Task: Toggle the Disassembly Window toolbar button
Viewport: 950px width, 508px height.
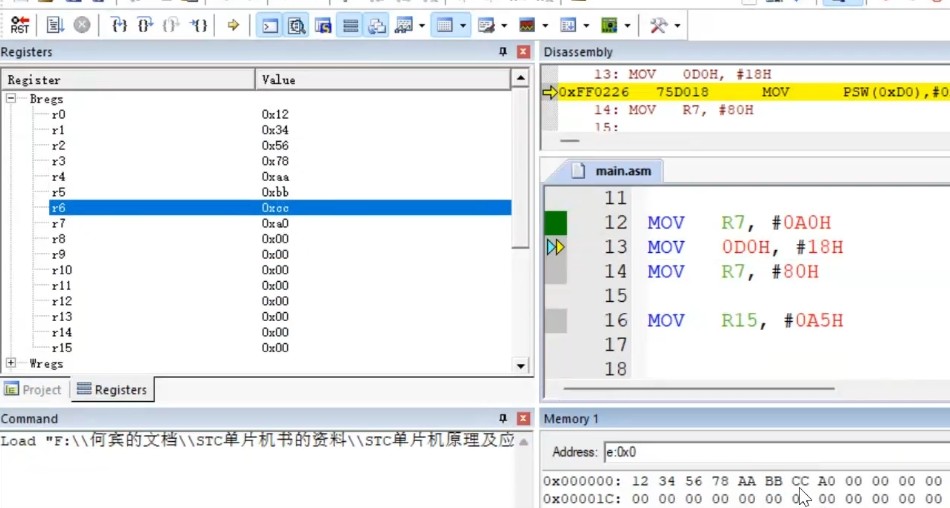Action: coord(297,25)
